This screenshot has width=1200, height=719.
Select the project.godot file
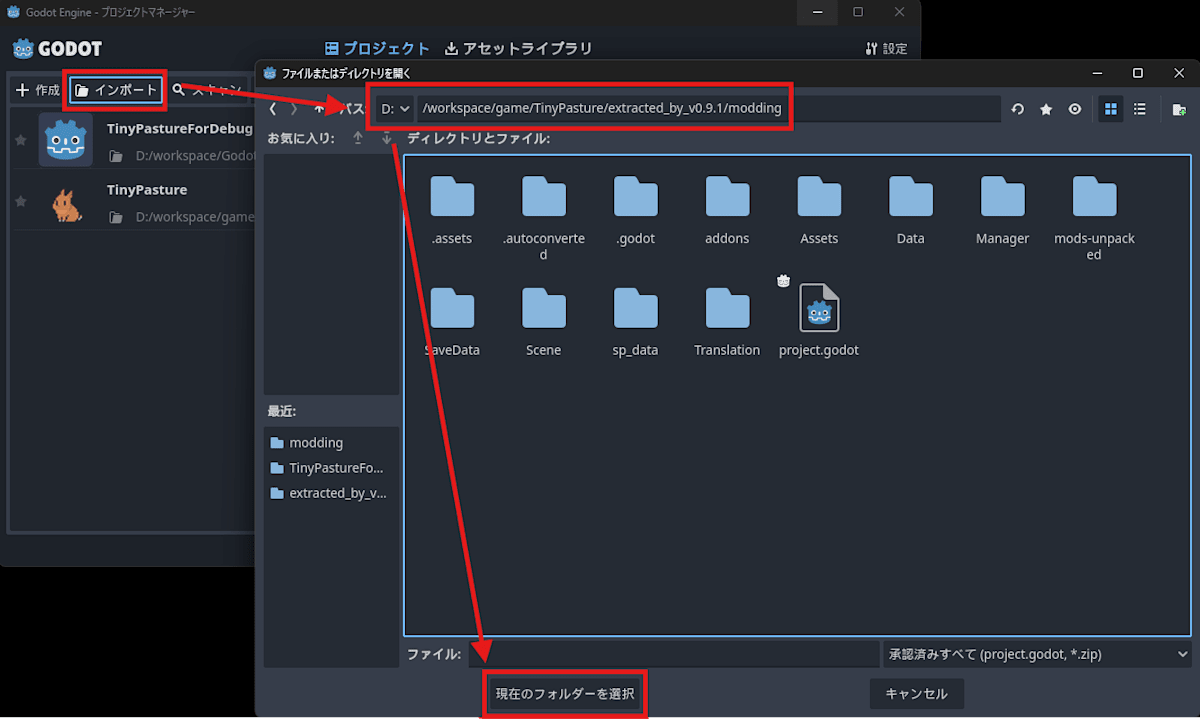click(x=819, y=321)
